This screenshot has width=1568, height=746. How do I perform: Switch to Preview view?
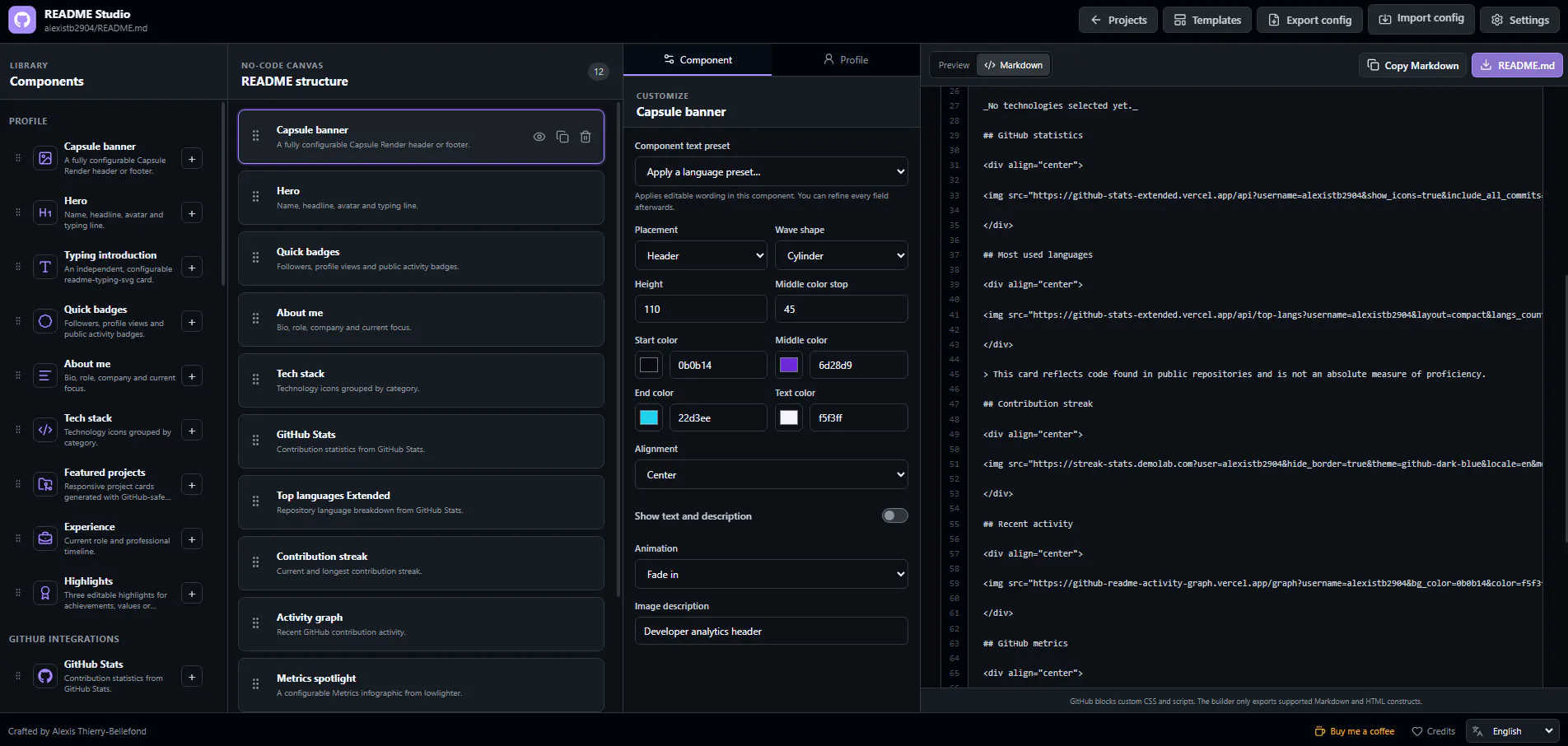(954, 65)
